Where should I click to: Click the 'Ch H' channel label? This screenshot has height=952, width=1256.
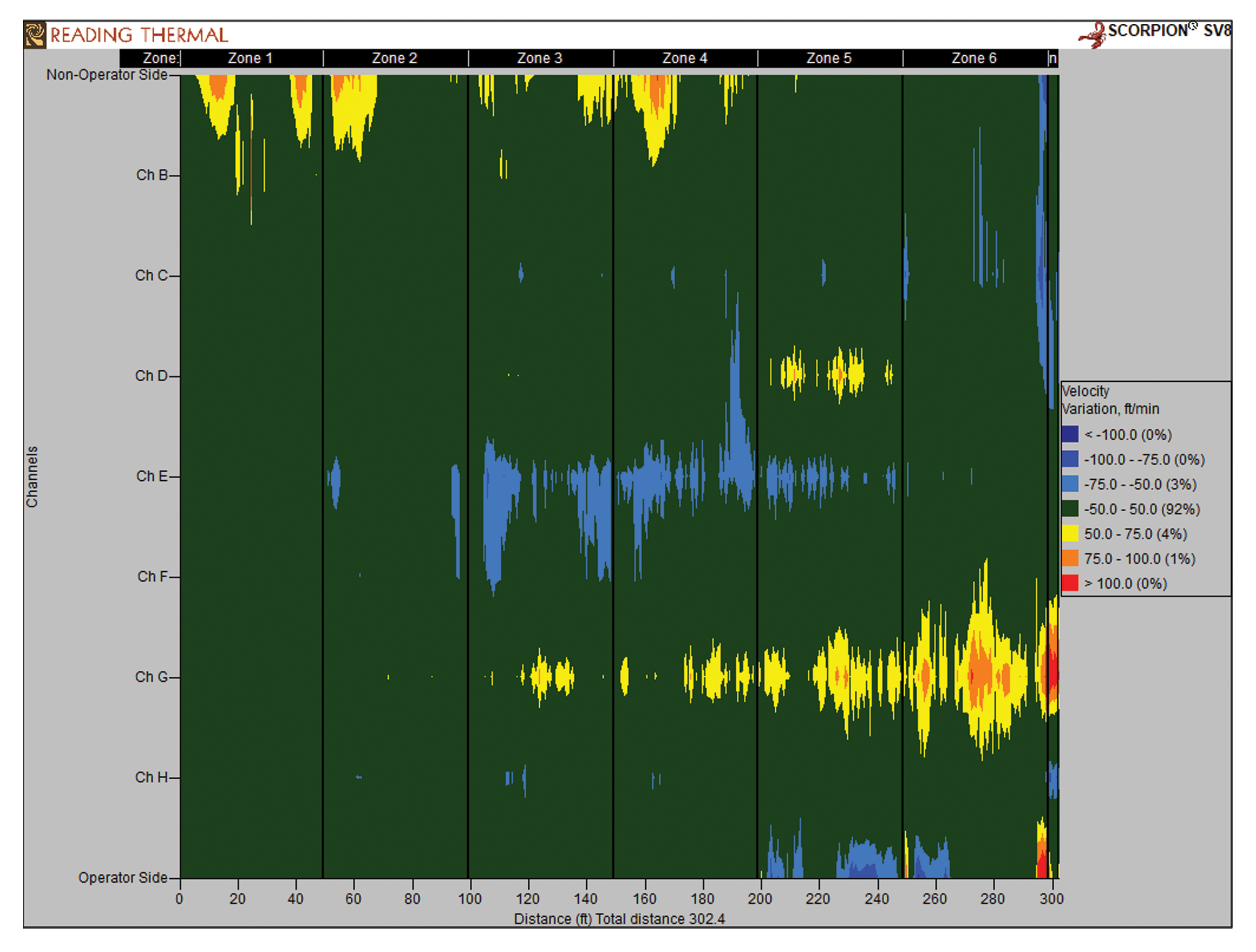(x=152, y=778)
